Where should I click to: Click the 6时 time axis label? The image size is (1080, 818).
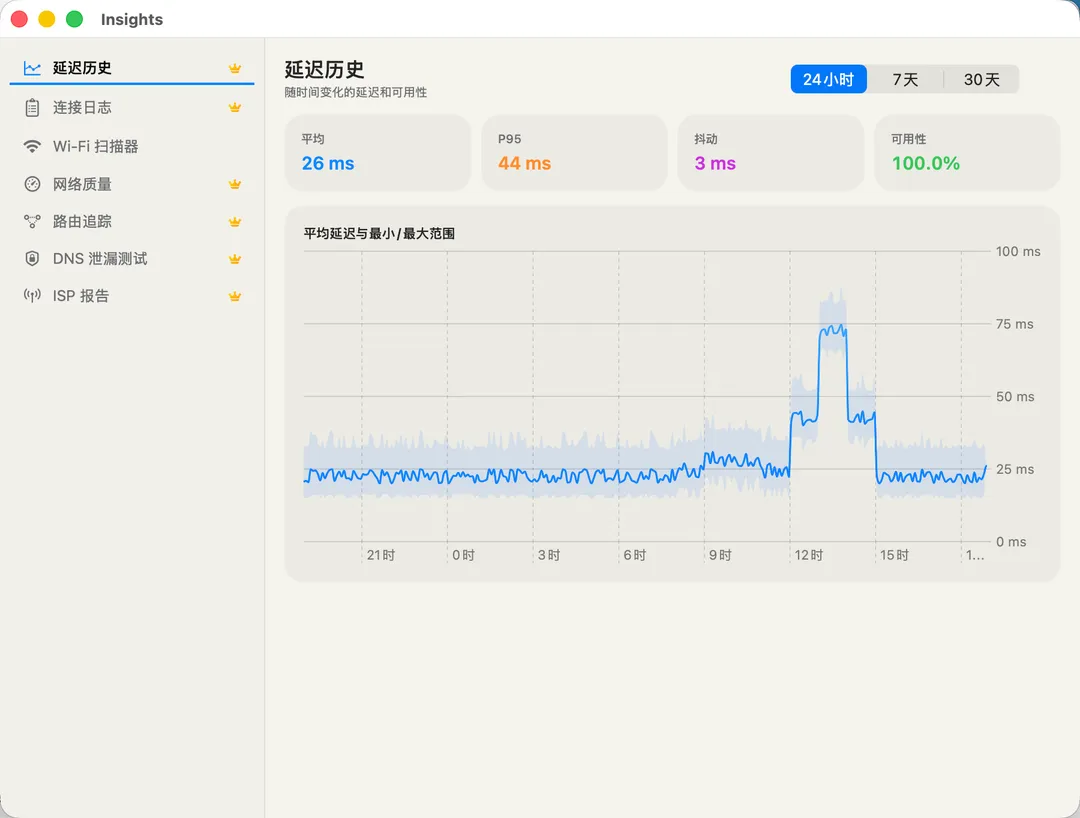pyautogui.click(x=635, y=555)
